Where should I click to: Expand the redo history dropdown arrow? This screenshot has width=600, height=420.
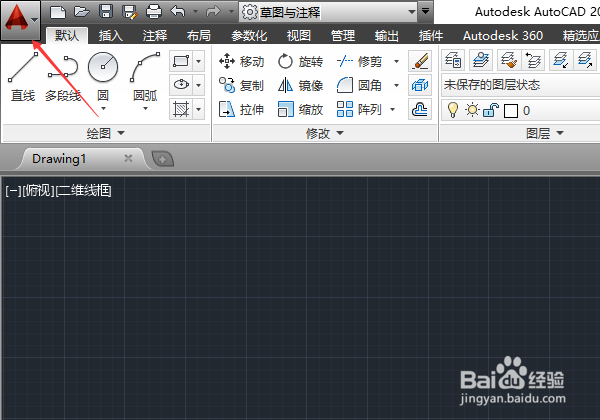[x=231, y=12]
